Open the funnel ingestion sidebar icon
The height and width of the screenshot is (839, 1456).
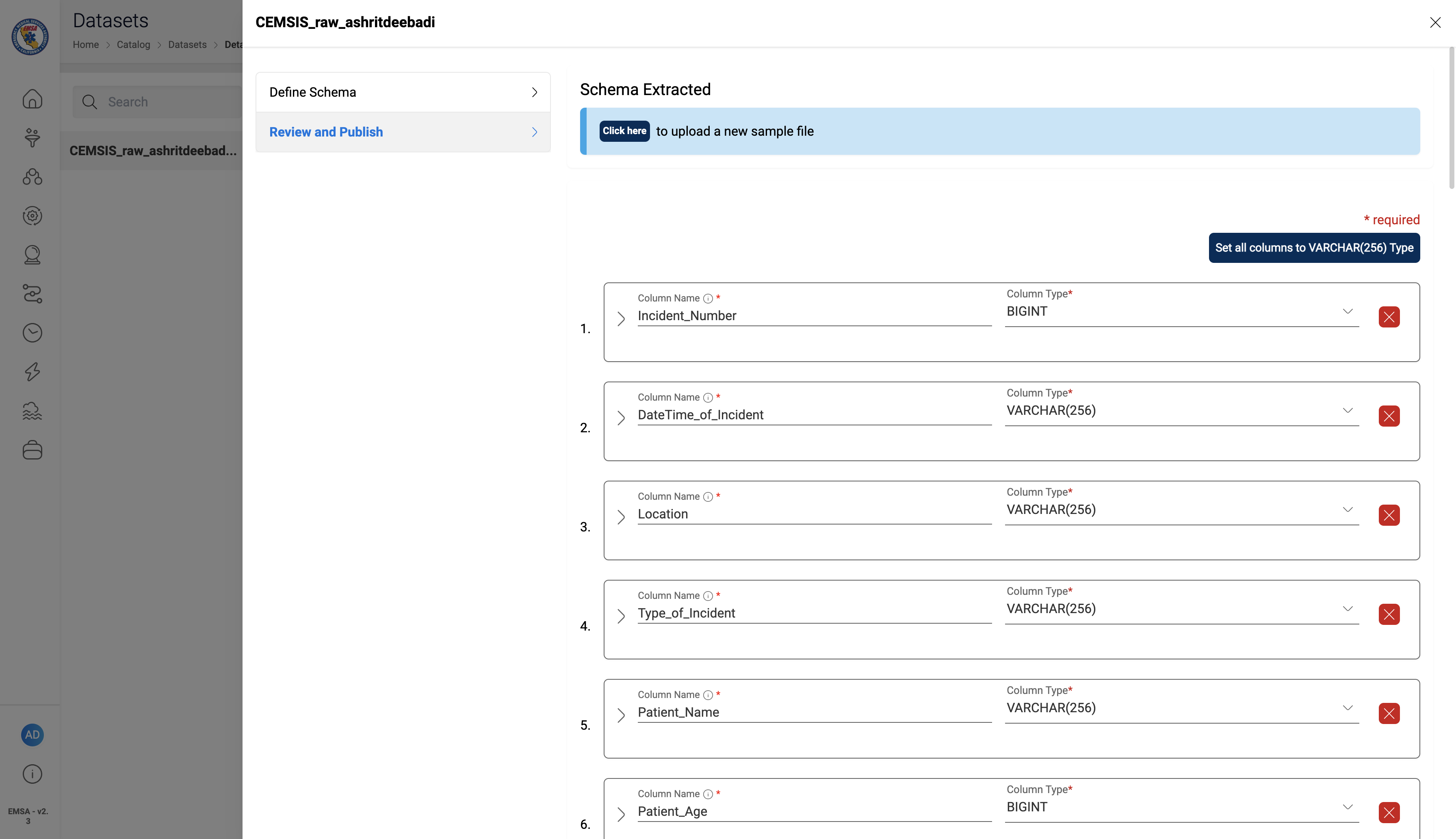32,138
